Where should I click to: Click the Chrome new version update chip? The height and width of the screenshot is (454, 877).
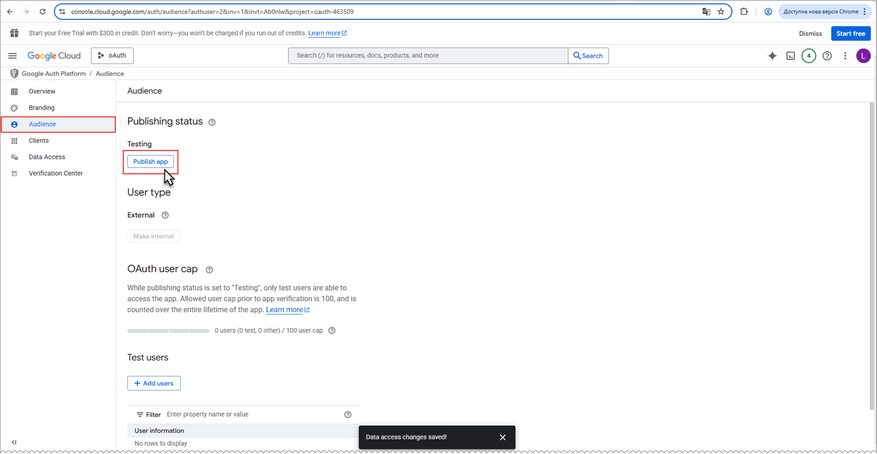point(824,11)
